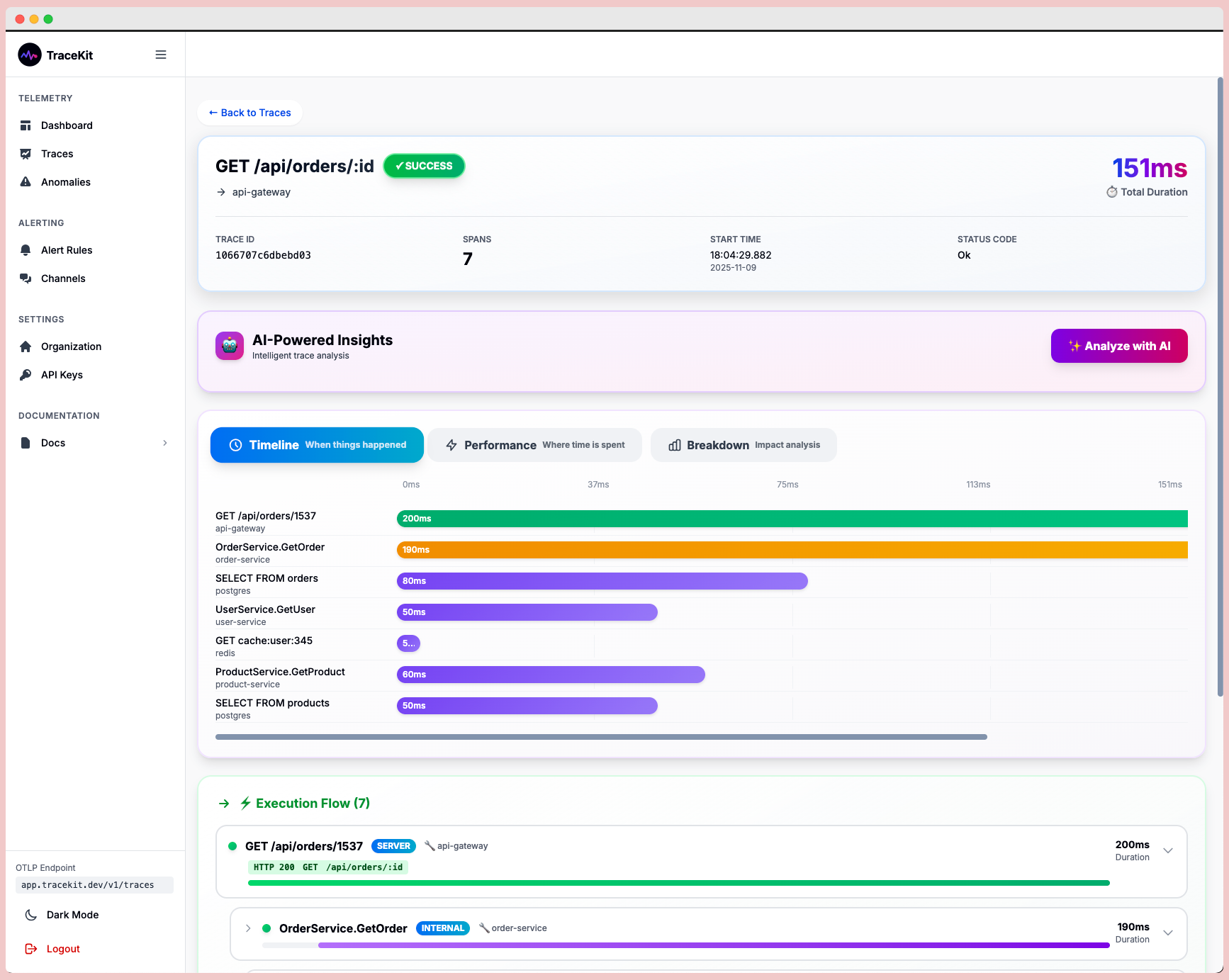Click the TraceKit logo
This screenshot has height=980, width=1229.
coord(30,55)
